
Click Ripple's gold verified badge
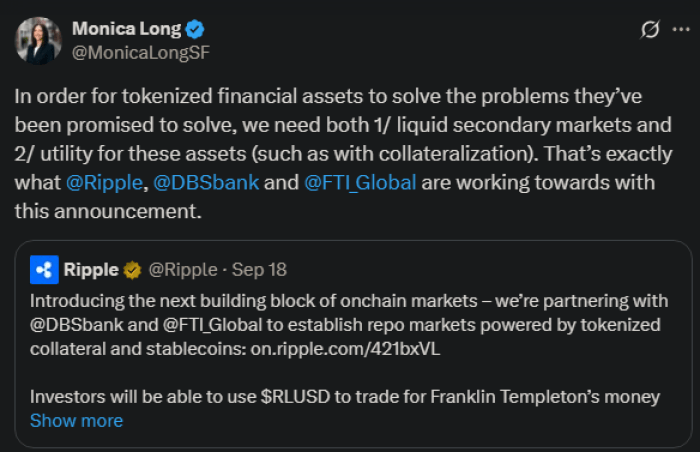point(132,269)
